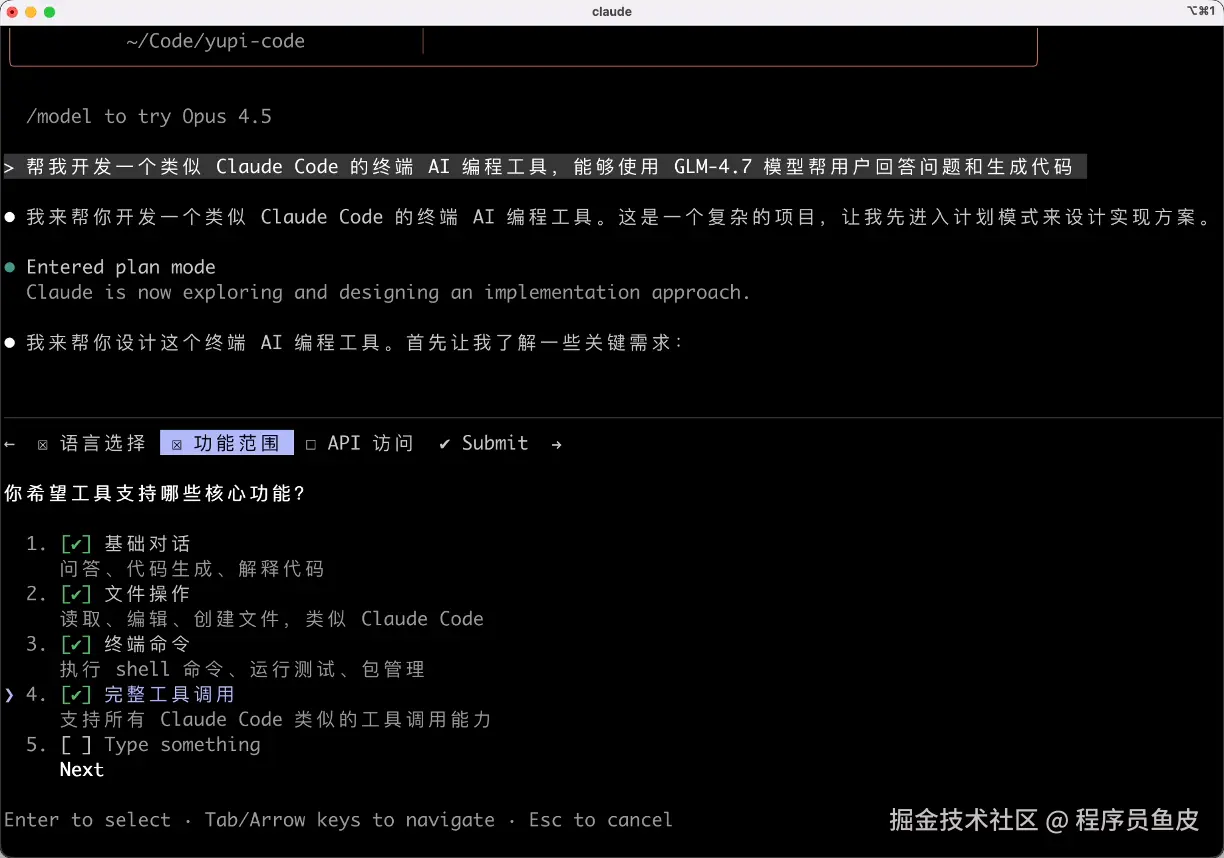Image resolution: width=1224 pixels, height=858 pixels.
Task: Click the ~/Code/yupi-code path text
Action: tap(215, 42)
